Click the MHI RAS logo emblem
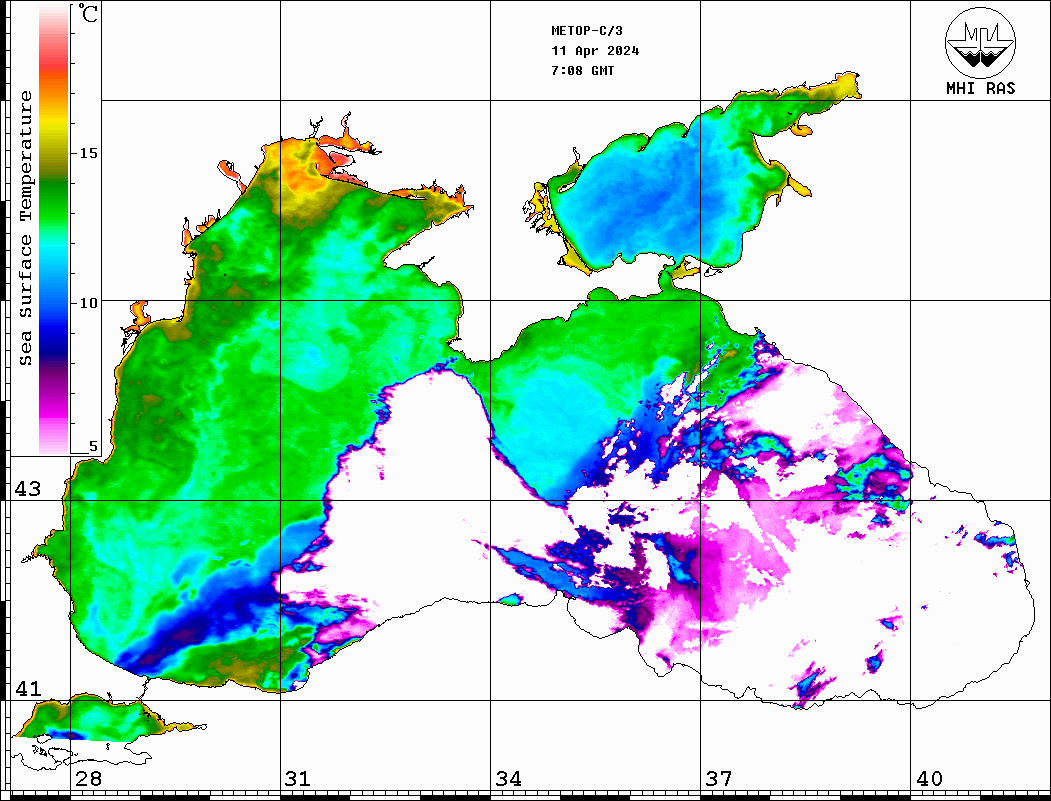Screen dimensions: 1051x801 click(x=981, y=42)
